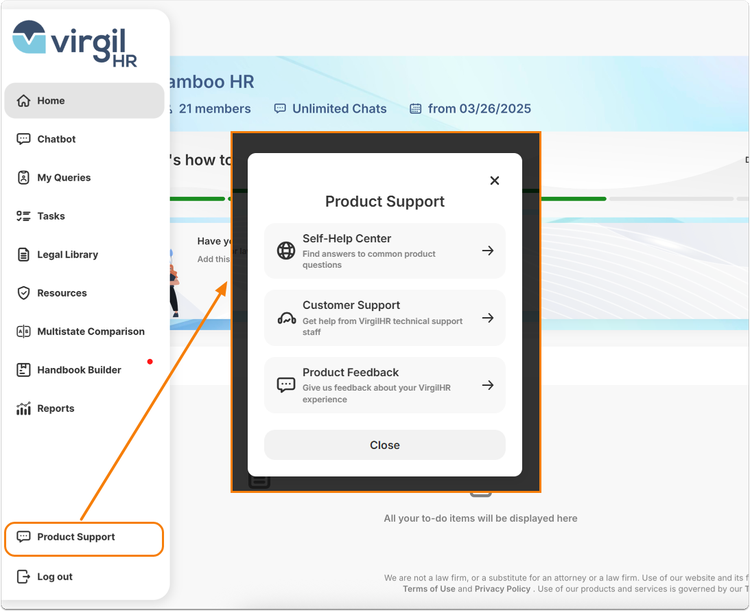The width and height of the screenshot is (750, 611).
Task: Click the Reports bar chart icon
Action: [23, 408]
